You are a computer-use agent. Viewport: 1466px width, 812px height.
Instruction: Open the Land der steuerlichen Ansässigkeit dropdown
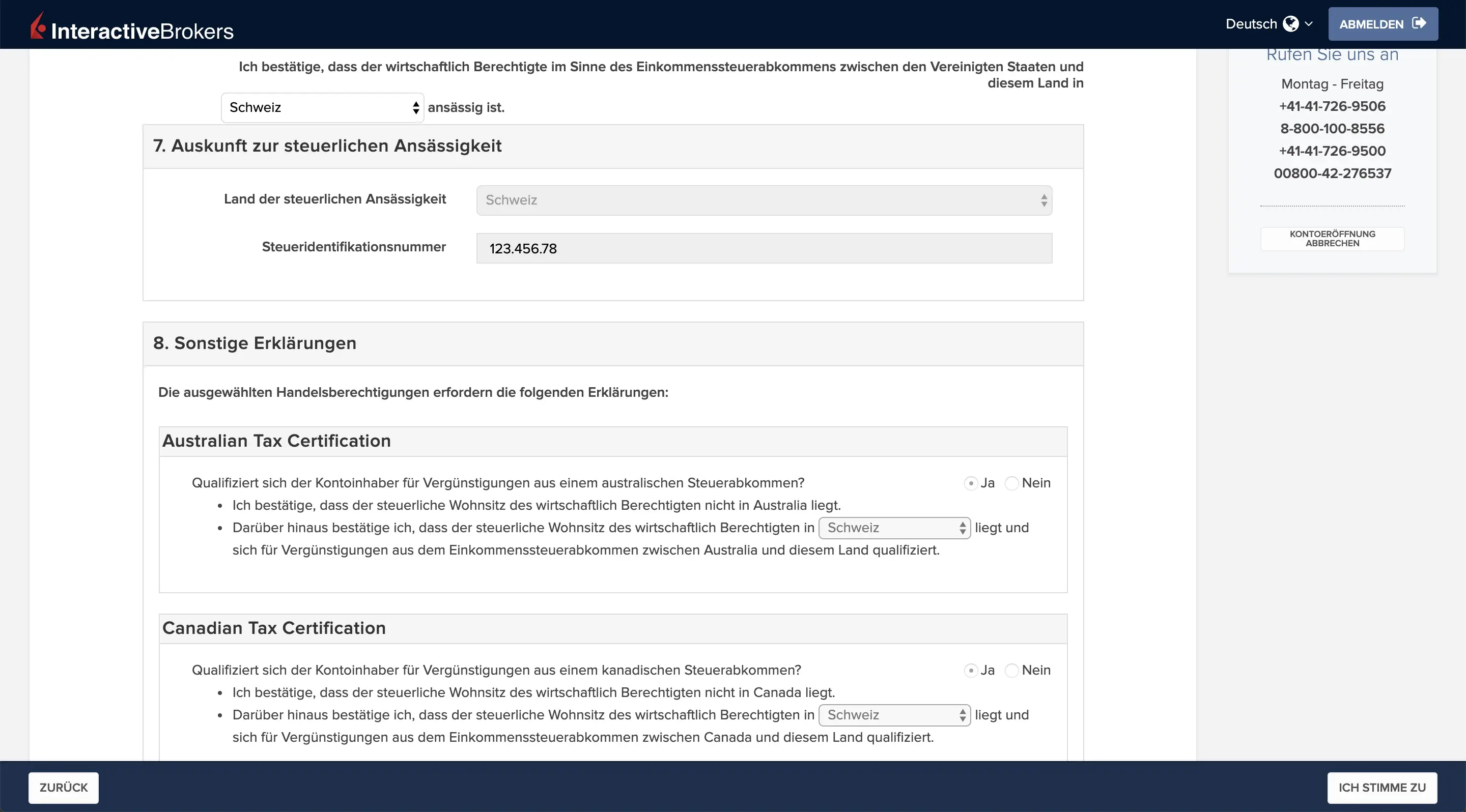tap(764, 200)
